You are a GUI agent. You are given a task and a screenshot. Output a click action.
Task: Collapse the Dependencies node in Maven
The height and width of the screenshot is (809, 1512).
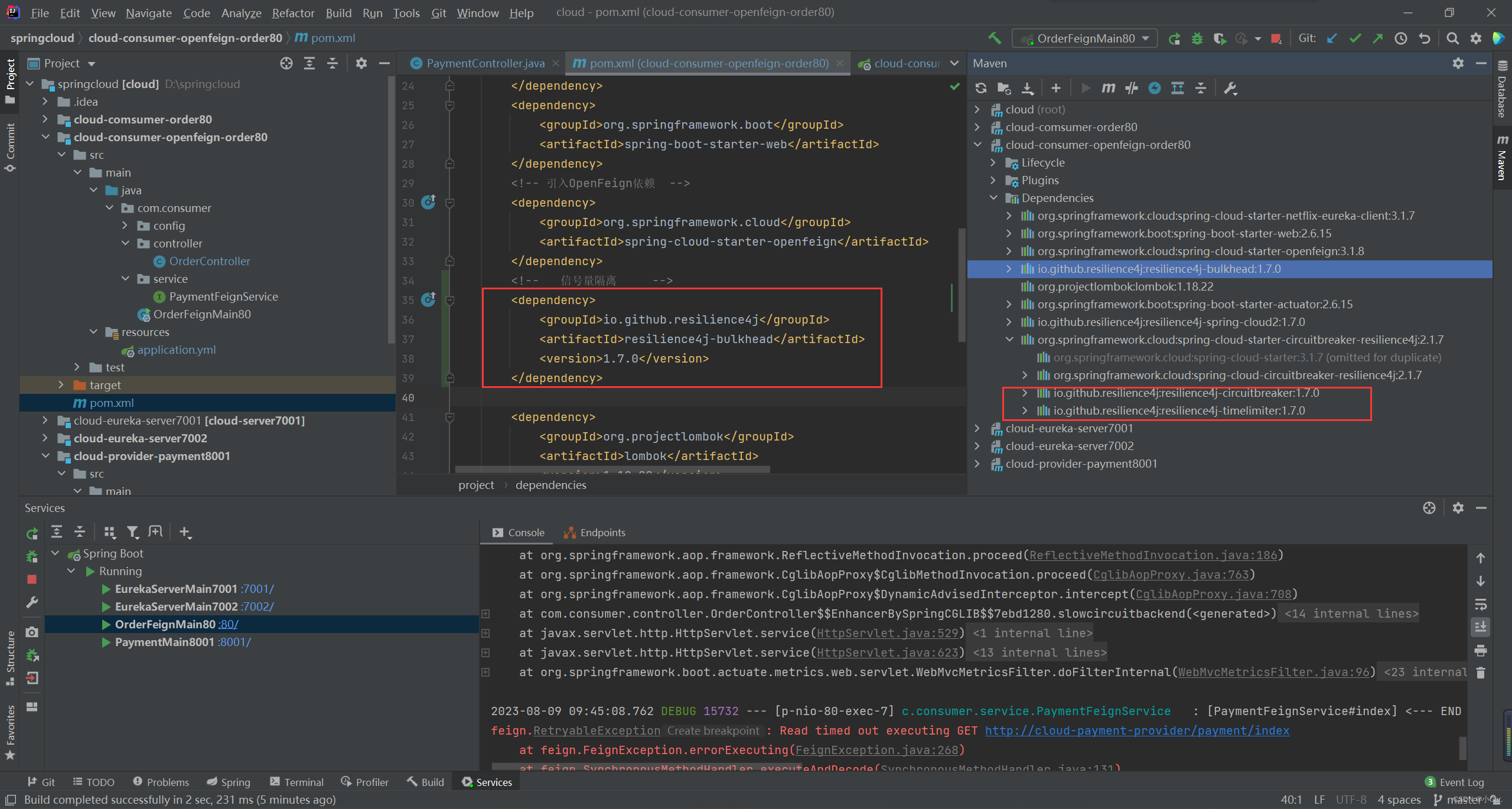993,198
